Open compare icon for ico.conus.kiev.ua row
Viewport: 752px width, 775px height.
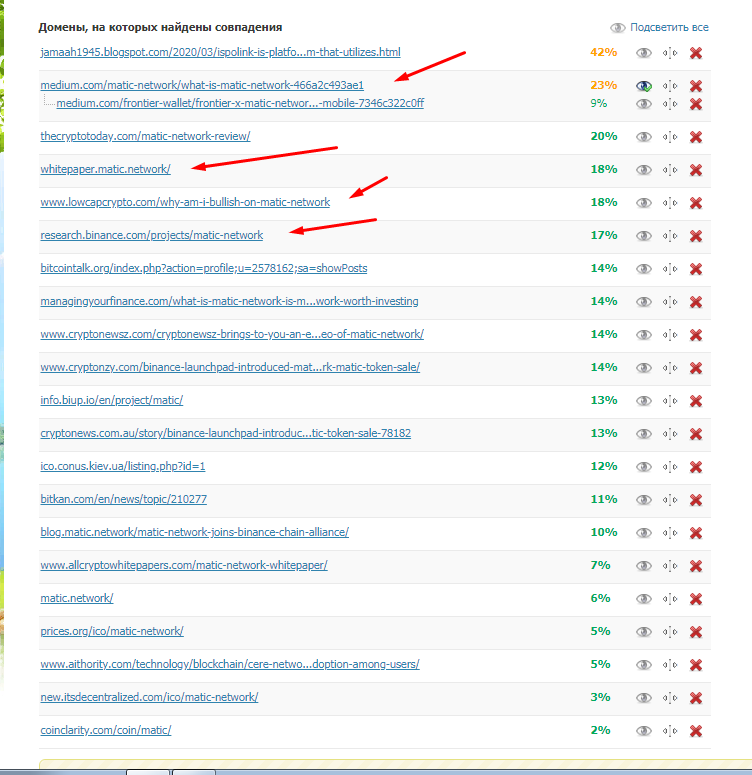[670, 467]
